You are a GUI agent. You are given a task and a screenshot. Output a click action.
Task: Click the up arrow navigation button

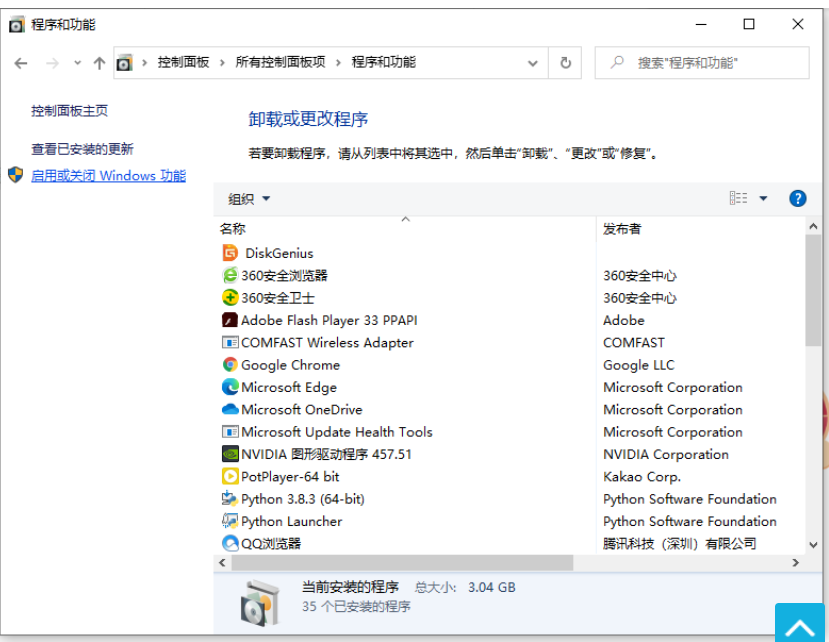pyautogui.click(x=99, y=63)
